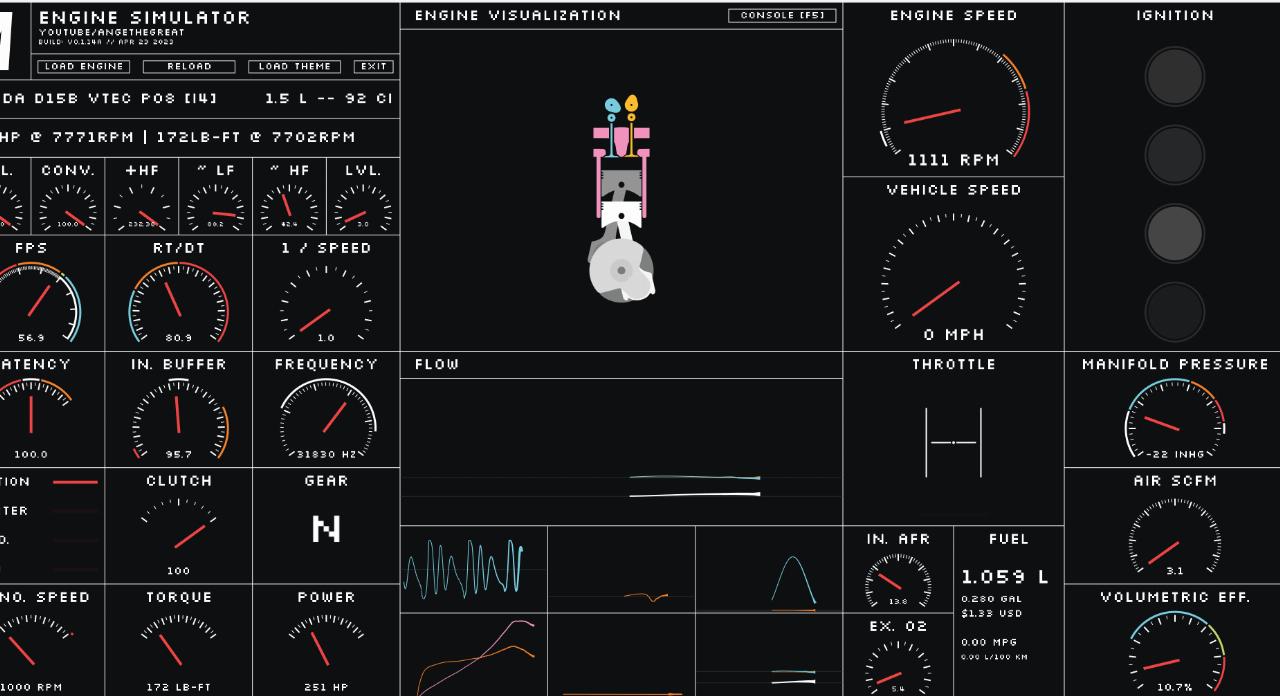Click the Load Engine button
This screenshot has height=696, width=1280.
point(85,67)
